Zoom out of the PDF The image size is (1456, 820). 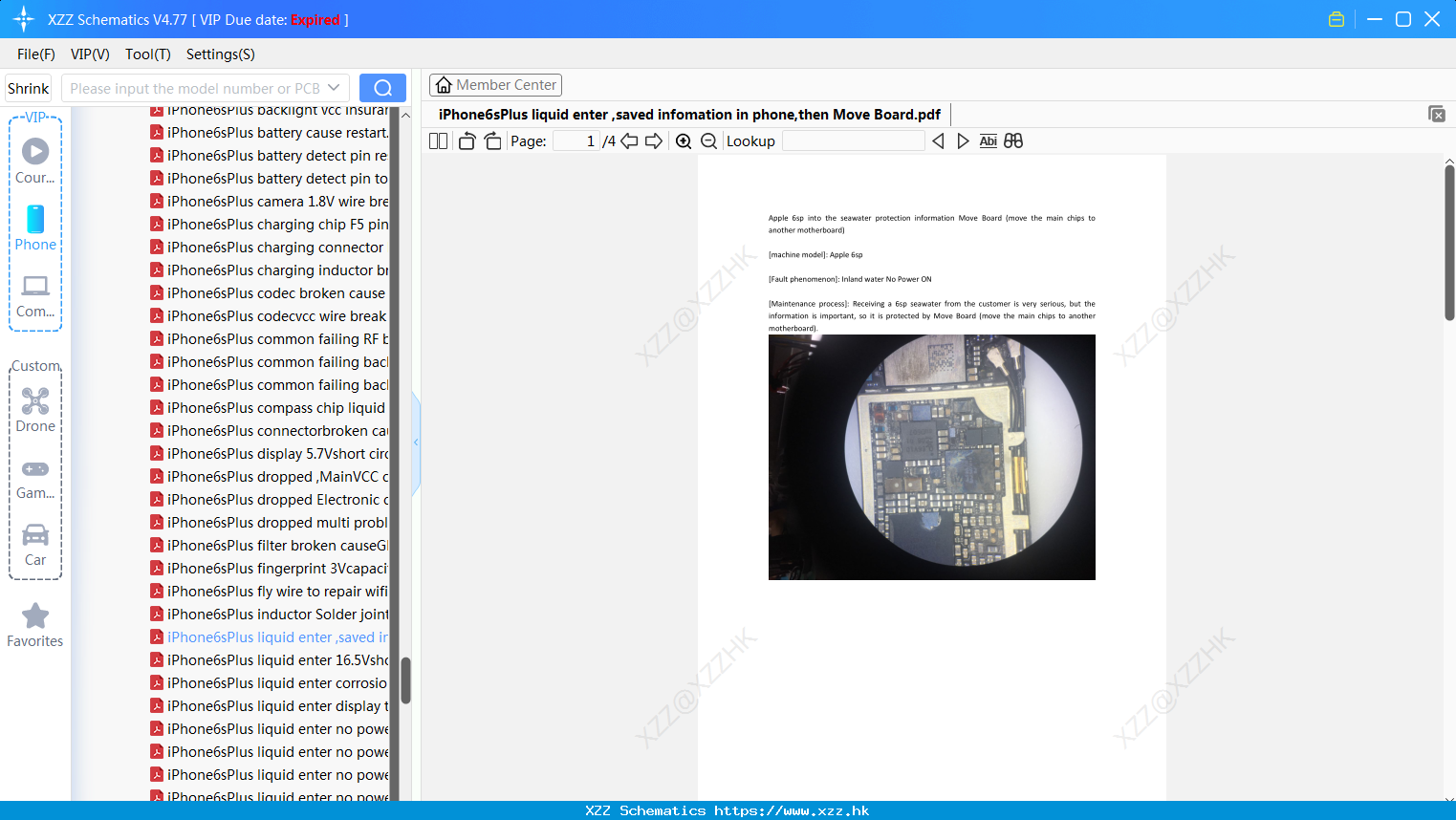coord(709,141)
